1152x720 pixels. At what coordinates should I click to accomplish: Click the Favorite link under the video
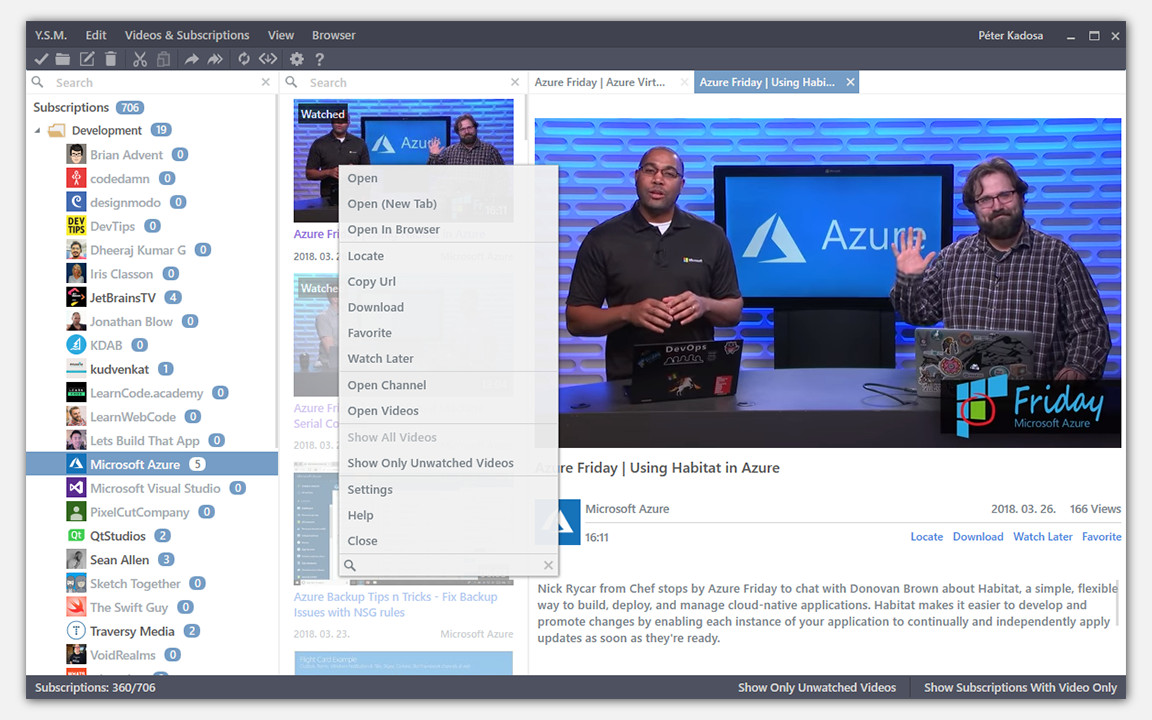[x=1101, y=537]
